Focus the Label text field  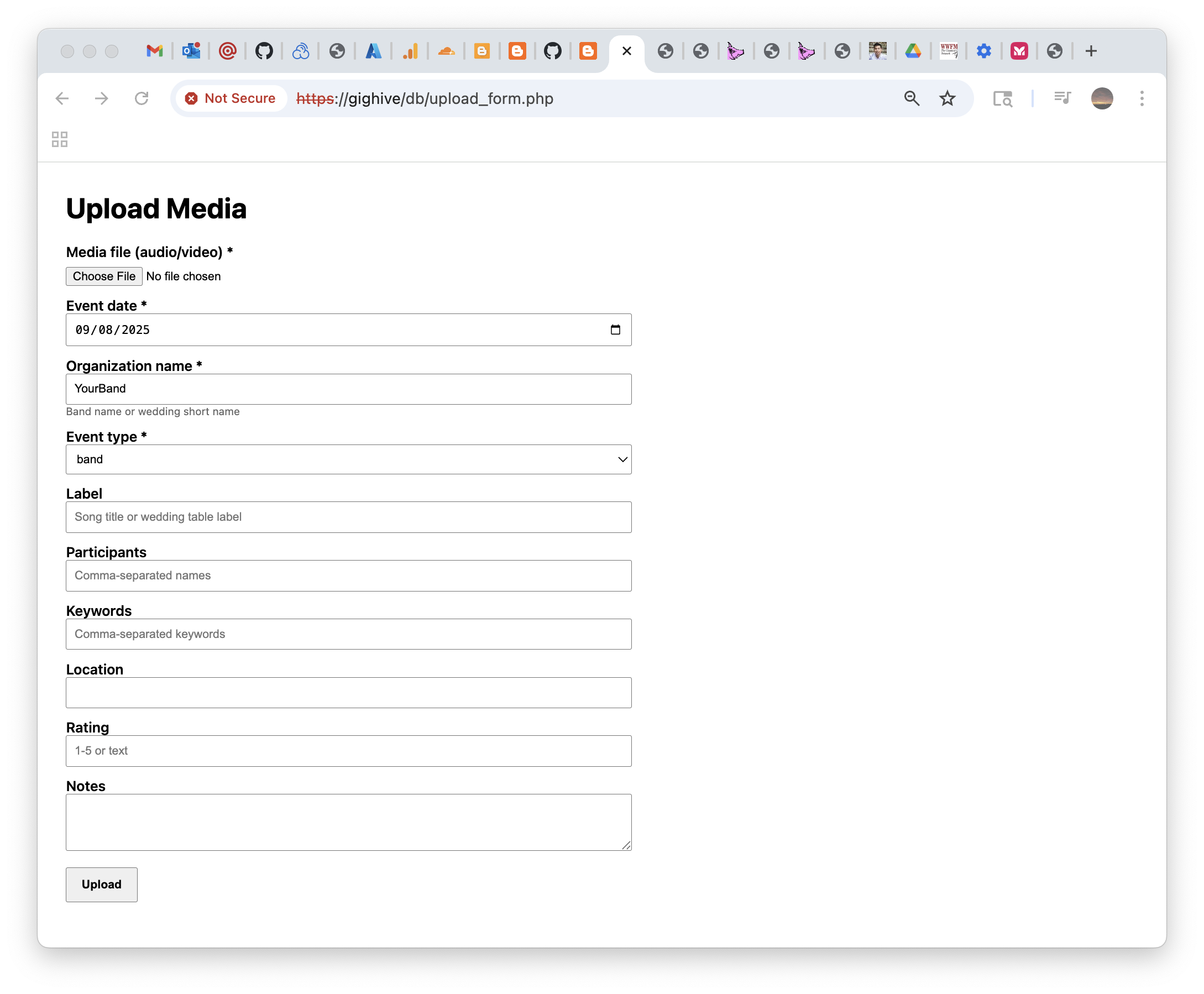(348, 517)
